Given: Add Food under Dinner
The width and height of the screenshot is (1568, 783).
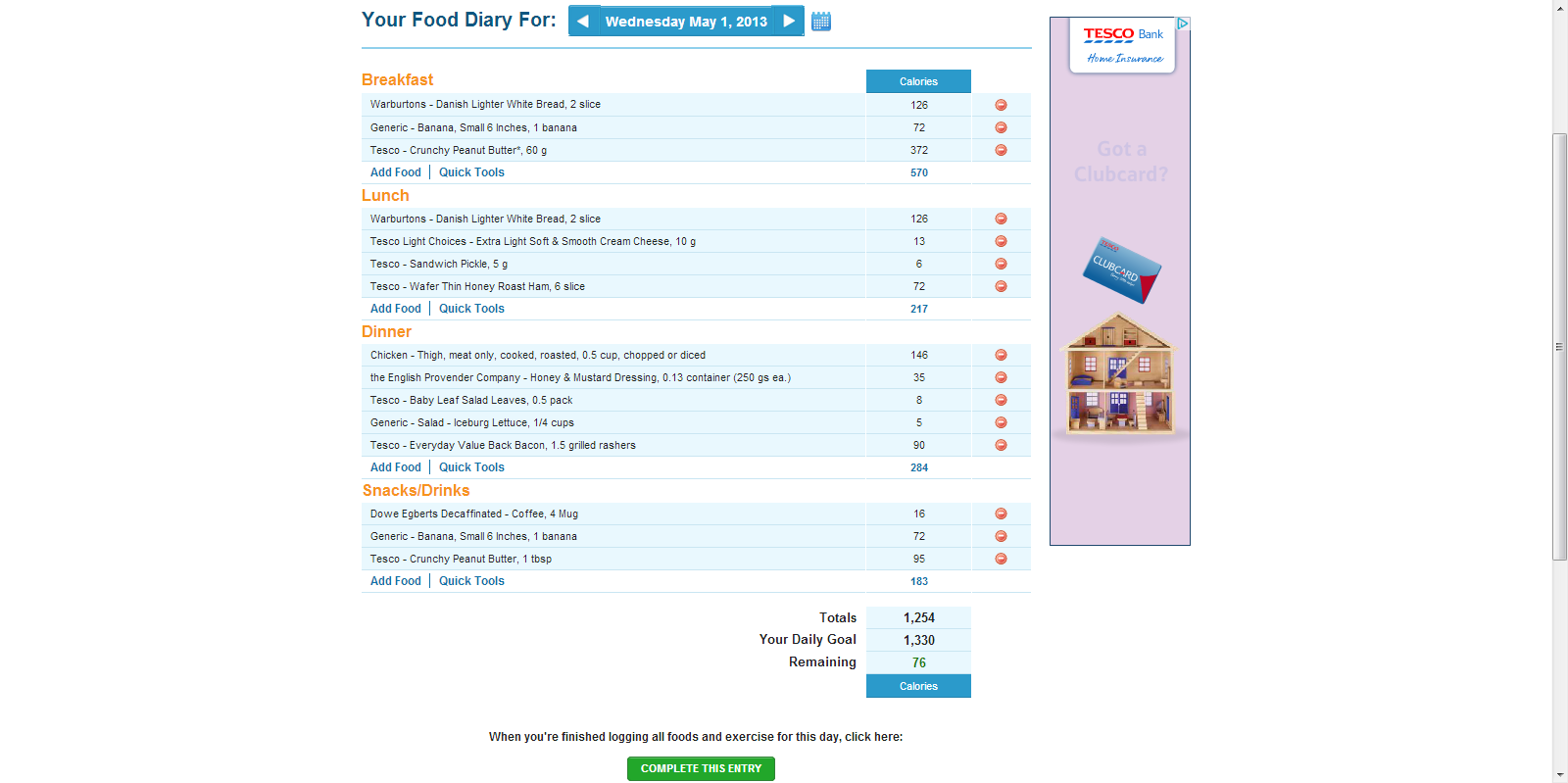Looking at the screenshot, I should pos(396,467).
